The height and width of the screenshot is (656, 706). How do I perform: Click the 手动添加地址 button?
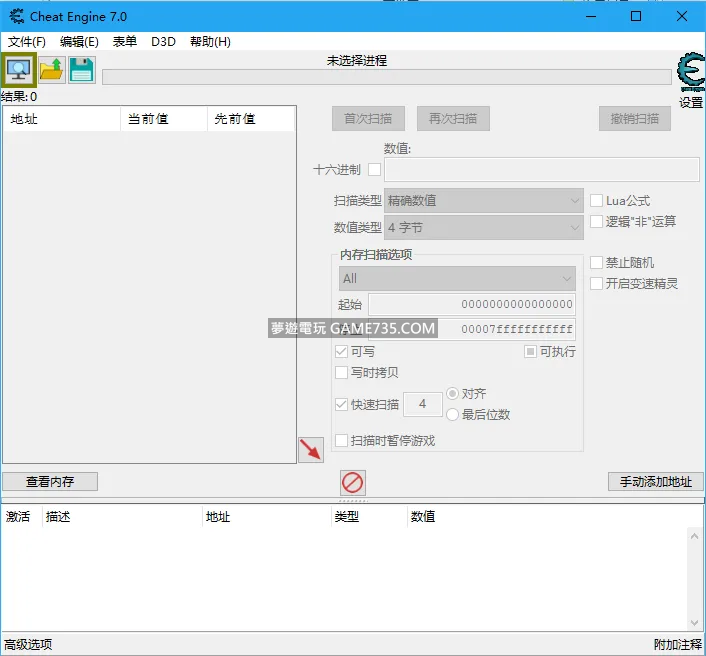(655, 482)
